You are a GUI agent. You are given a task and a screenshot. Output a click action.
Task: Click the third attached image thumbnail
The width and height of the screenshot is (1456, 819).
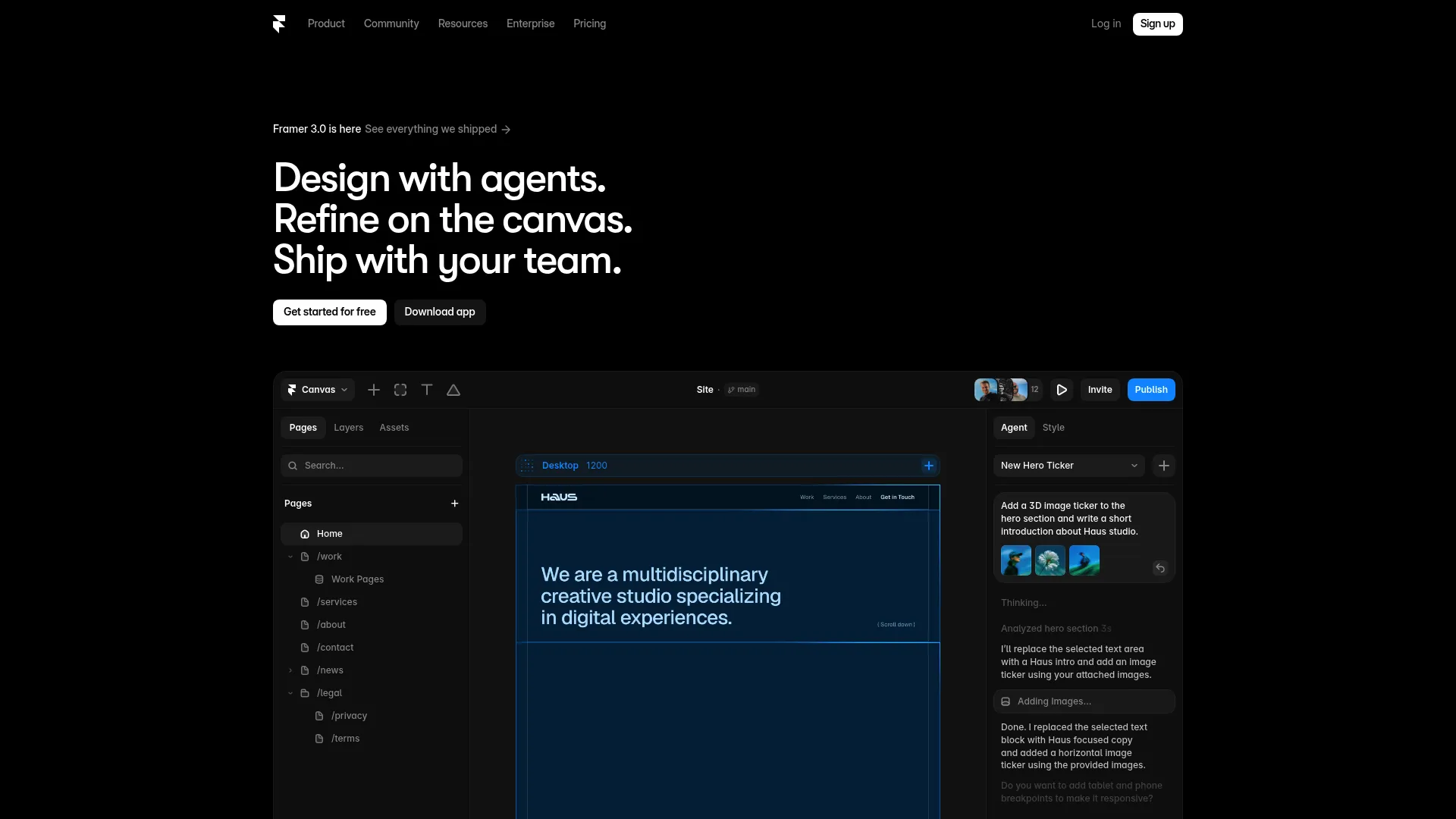point(1084,560)
